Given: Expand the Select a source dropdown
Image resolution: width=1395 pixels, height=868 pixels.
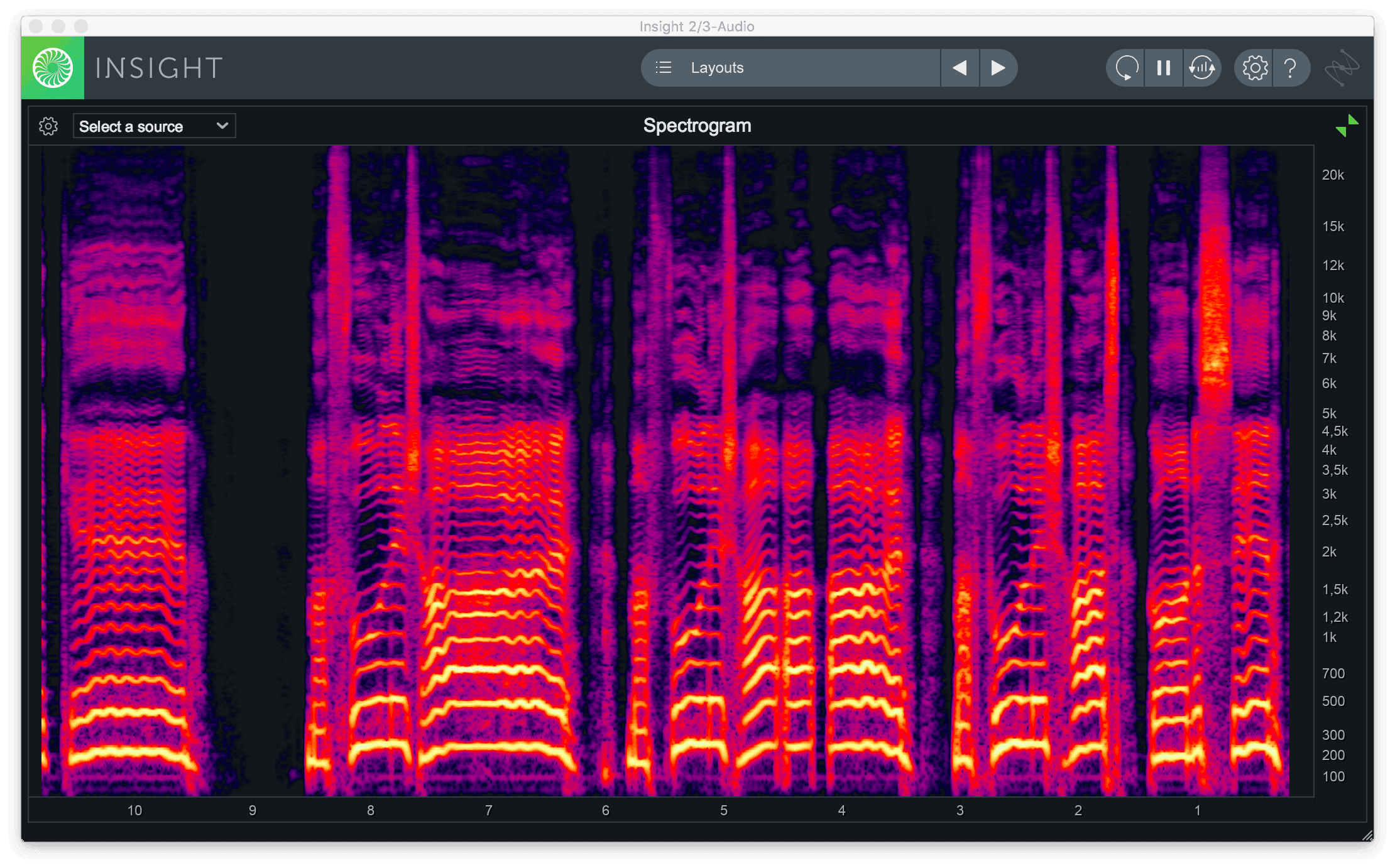Looking at the screenshot, I should click(155, 126).
